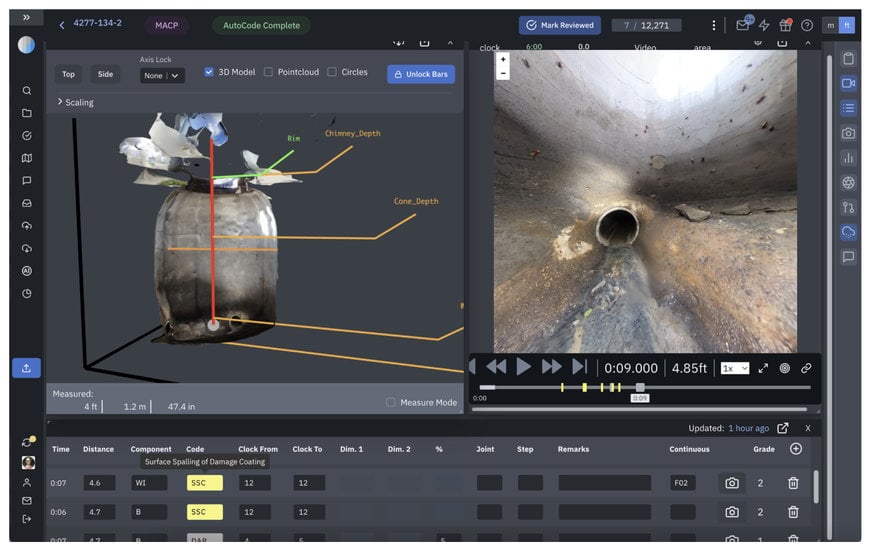
Task: Open the speech-bubble icon in left sidebar
Action: coord(27,180)
